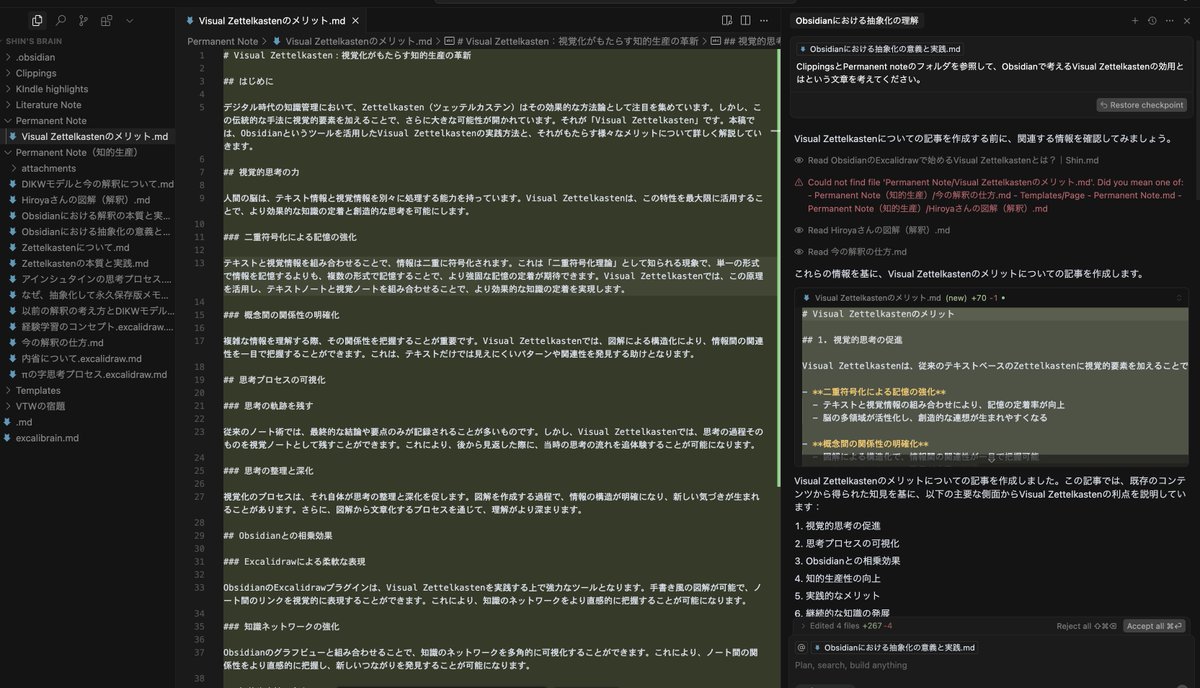Image resolution: width=1200 pixels, height=688 pixels.
Task: Accept all edited changes
Action: click(1155, 626)
